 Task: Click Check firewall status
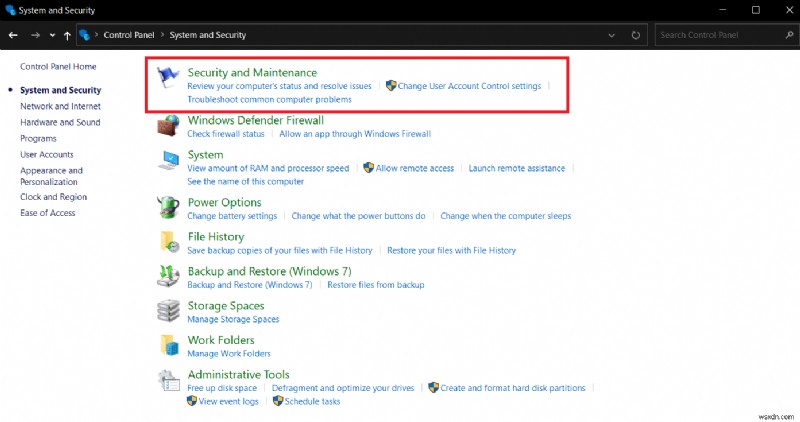(x=226, y=134)
